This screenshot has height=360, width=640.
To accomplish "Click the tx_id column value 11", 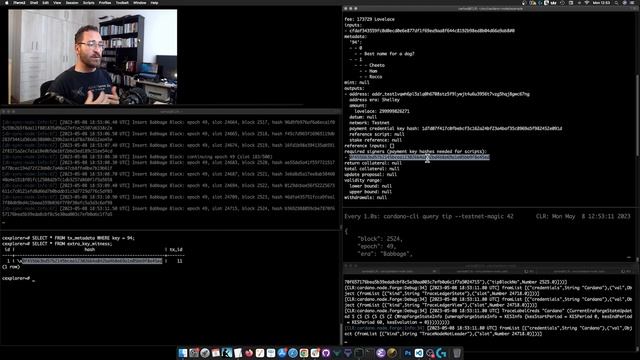I will 180,261.
